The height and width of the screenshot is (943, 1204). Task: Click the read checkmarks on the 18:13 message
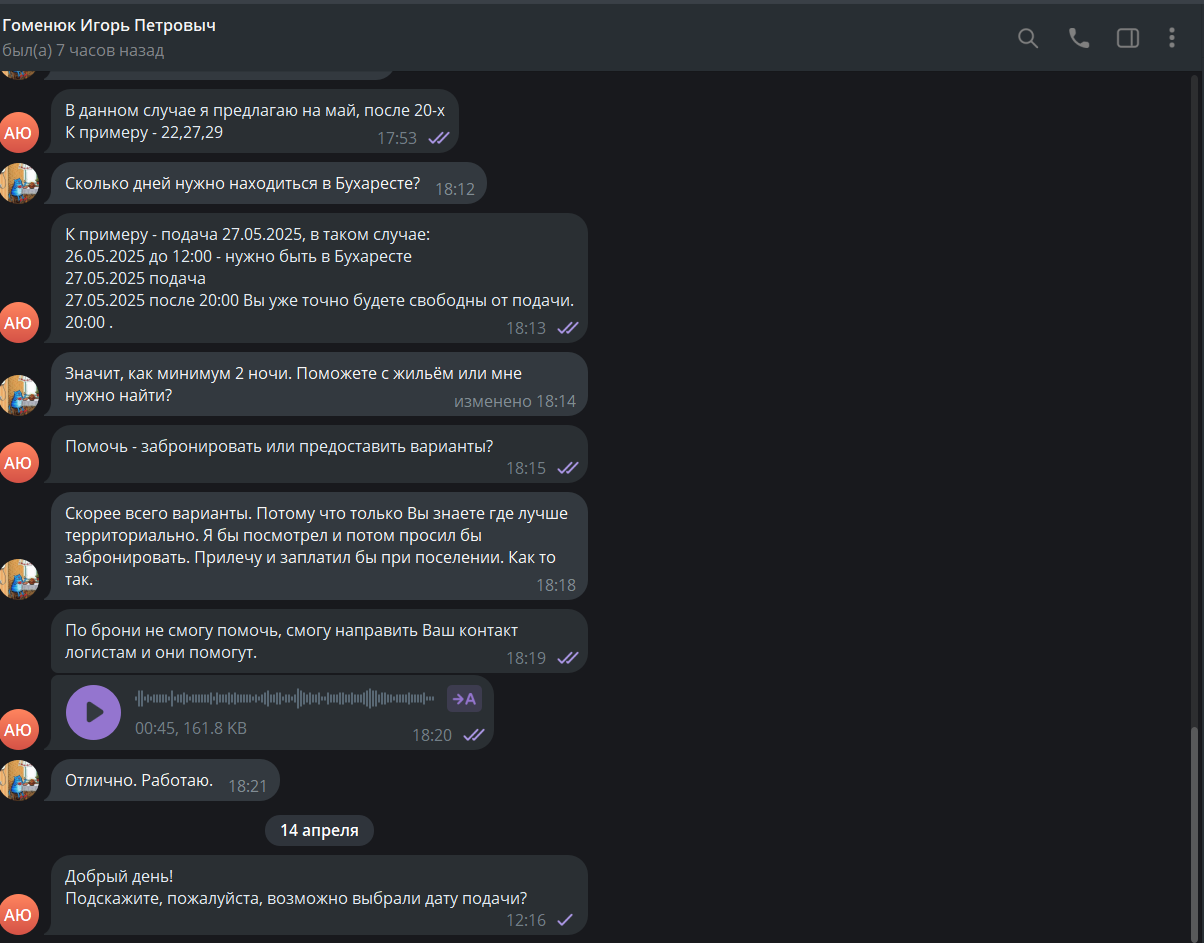coord(568,328)
